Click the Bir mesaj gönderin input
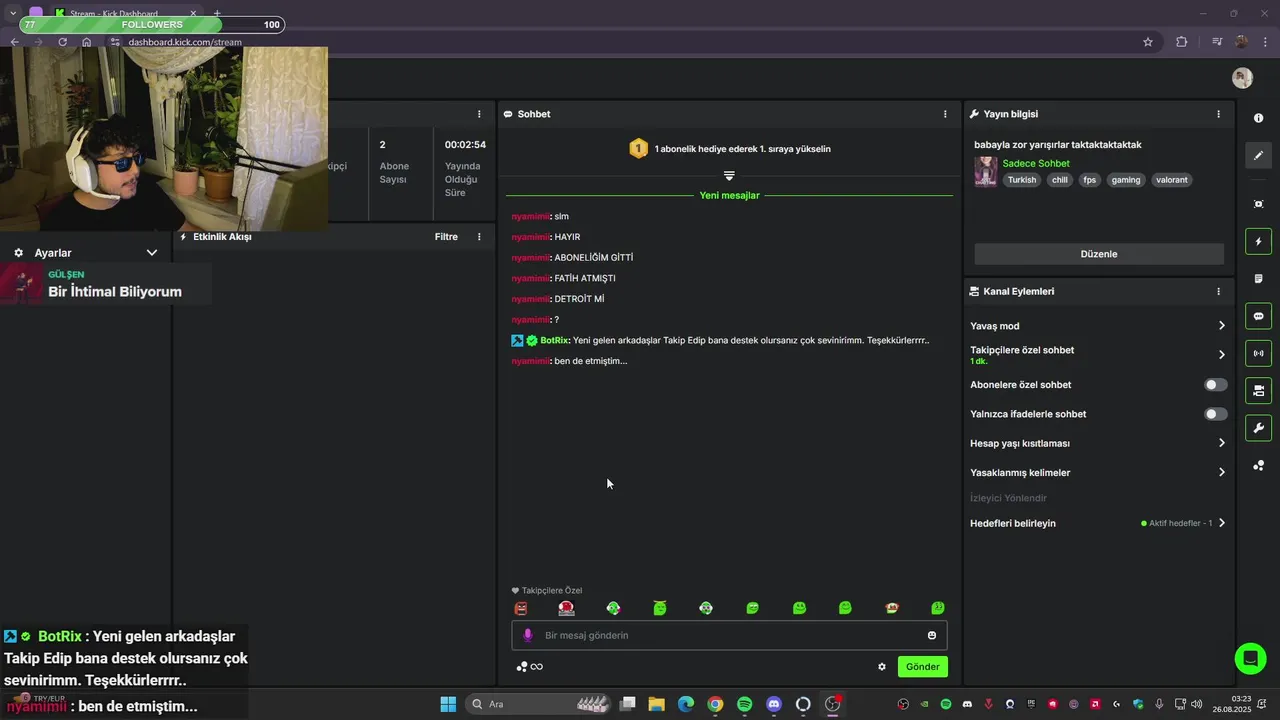This screenshot has width=1280, height=720. 729,635
